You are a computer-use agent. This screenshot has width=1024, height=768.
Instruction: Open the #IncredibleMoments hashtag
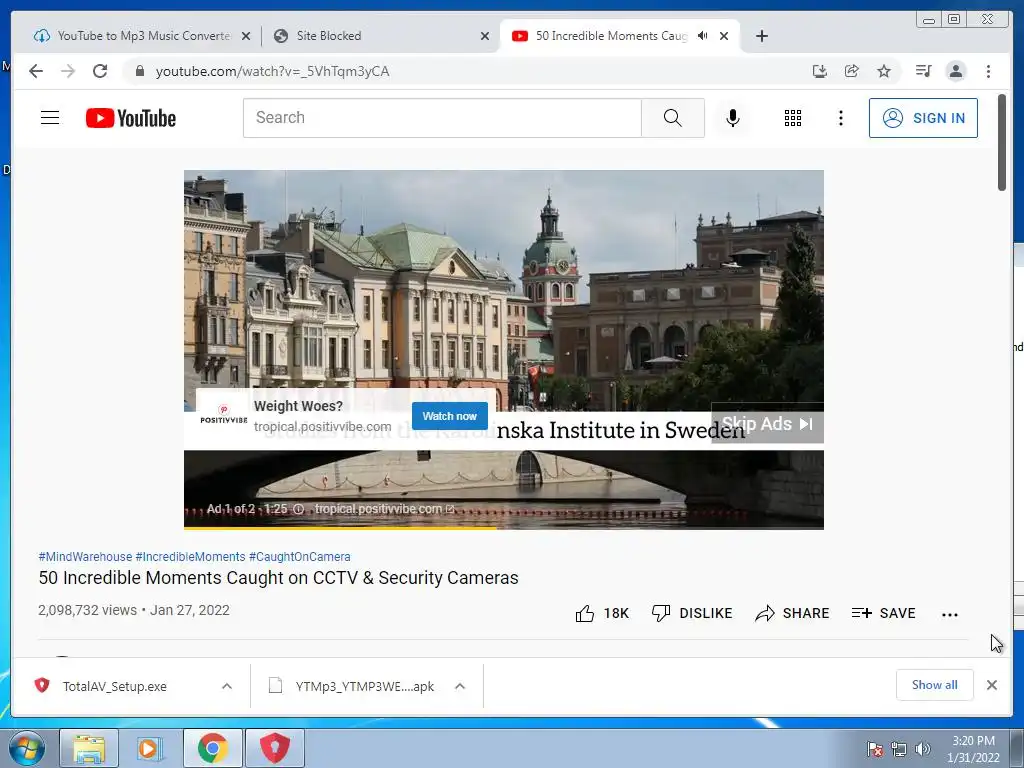(x=190, y=557)
